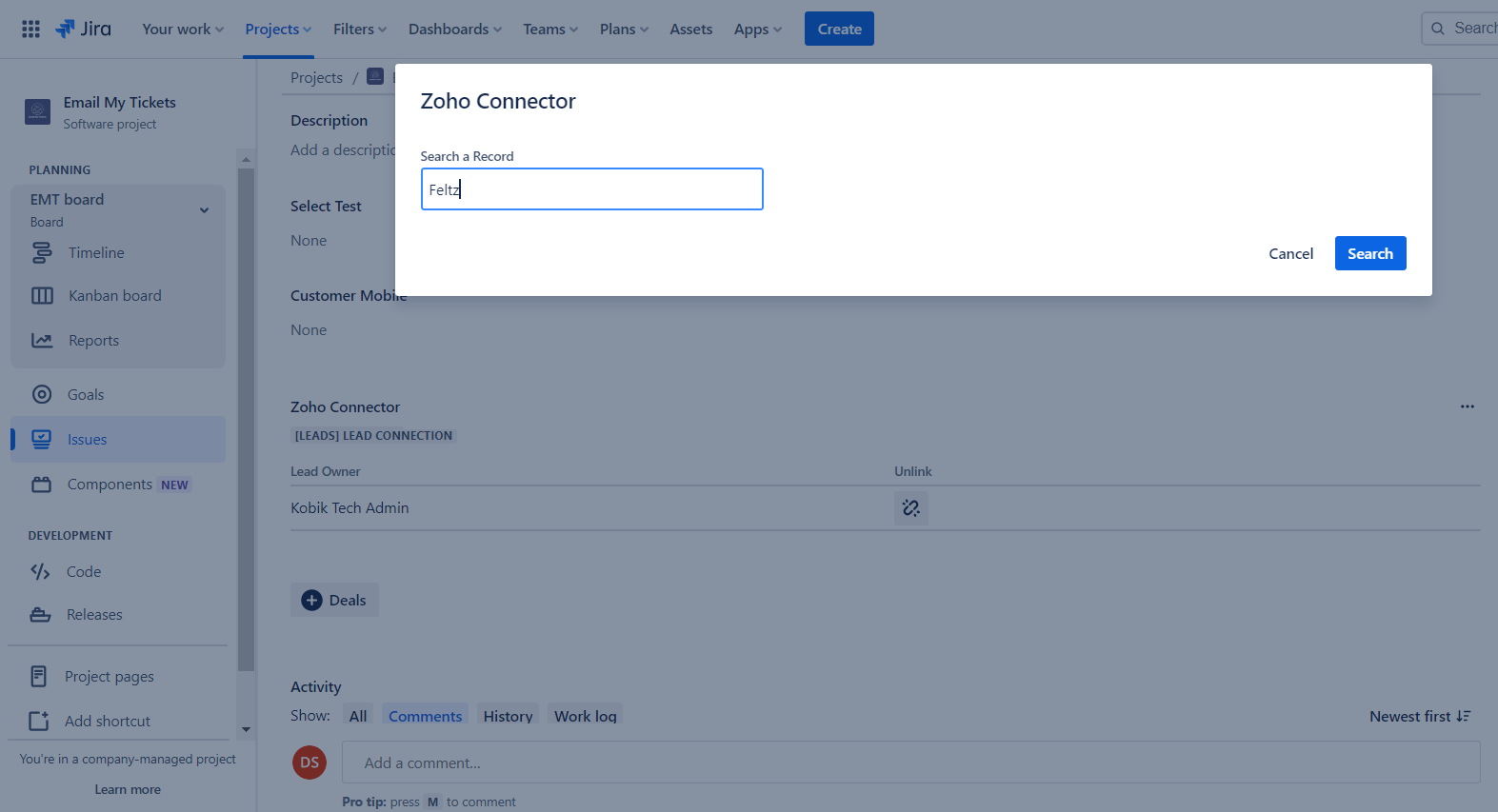Viewport: 1498px width, 812px height.
Task: Open the Filters dropdown
Action: tap(360, 30)
